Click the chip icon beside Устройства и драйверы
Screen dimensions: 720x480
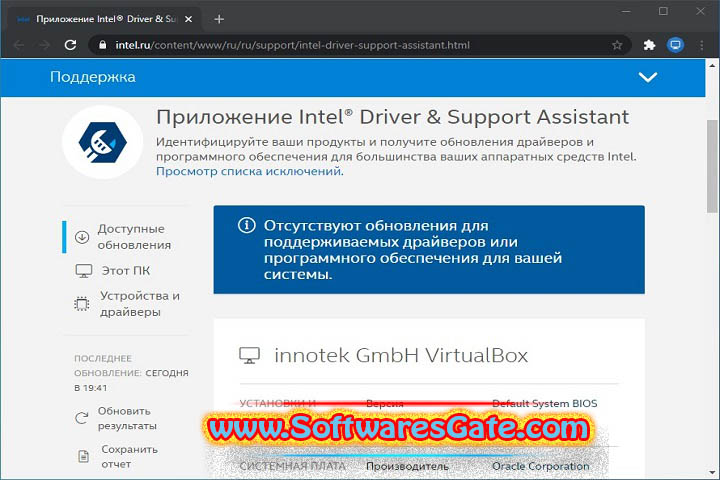coord(82,304)
